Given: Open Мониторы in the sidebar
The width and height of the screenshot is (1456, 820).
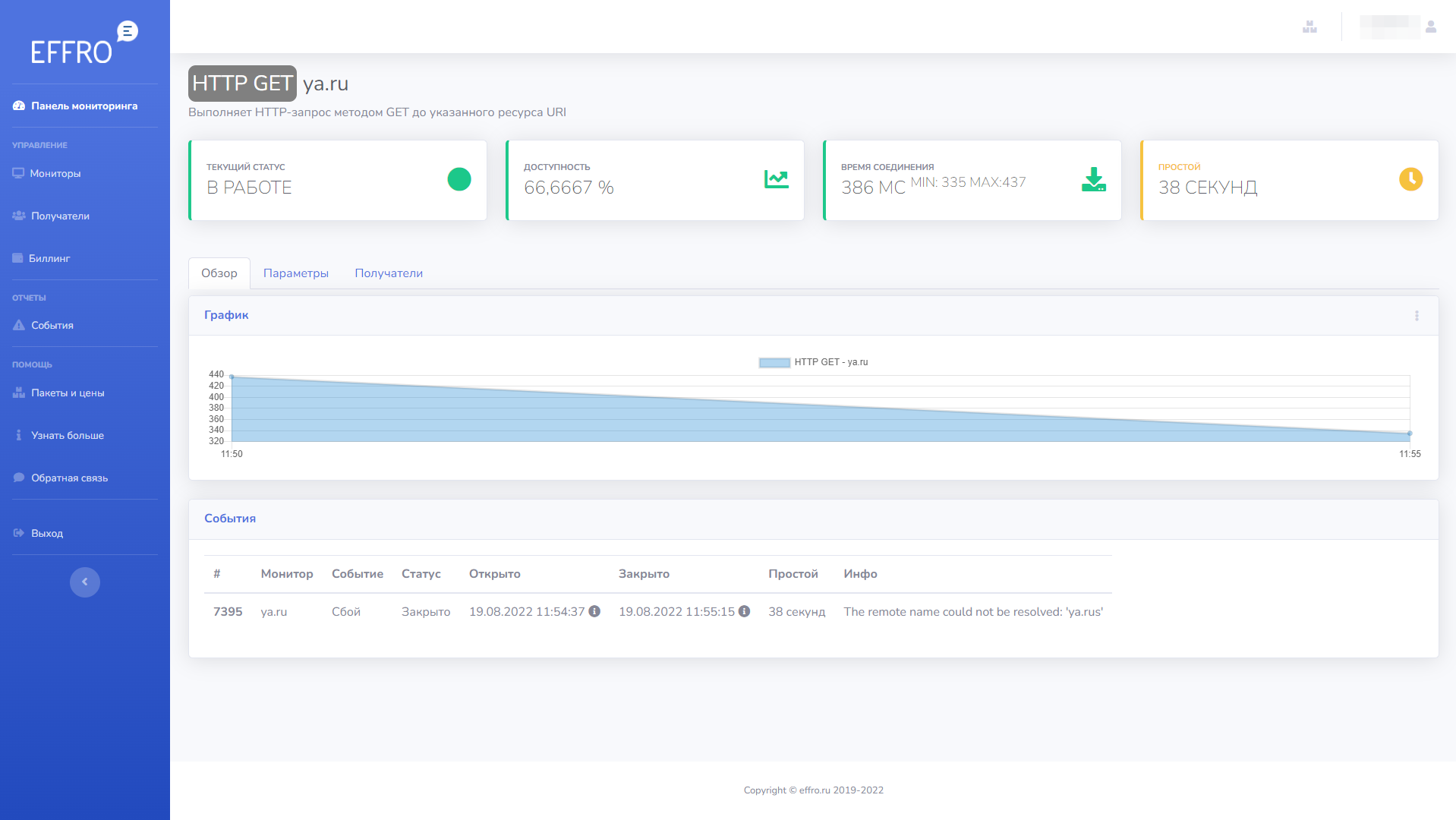Looking at the screenshot, I should pos(55,173).
